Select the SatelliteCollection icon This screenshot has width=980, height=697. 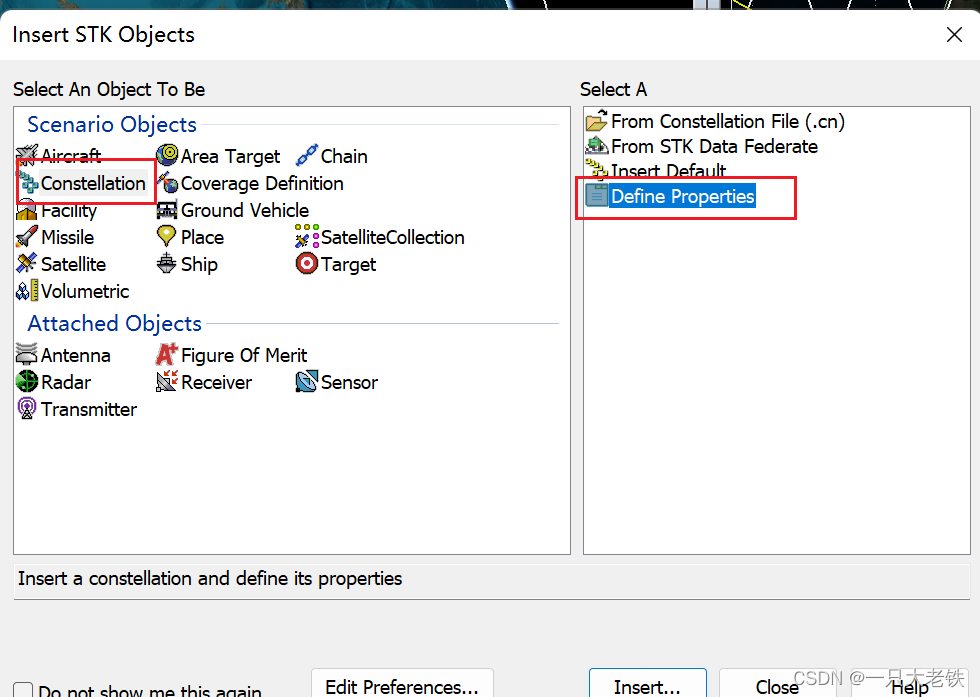pyautogui.click(x=307, y=237)
